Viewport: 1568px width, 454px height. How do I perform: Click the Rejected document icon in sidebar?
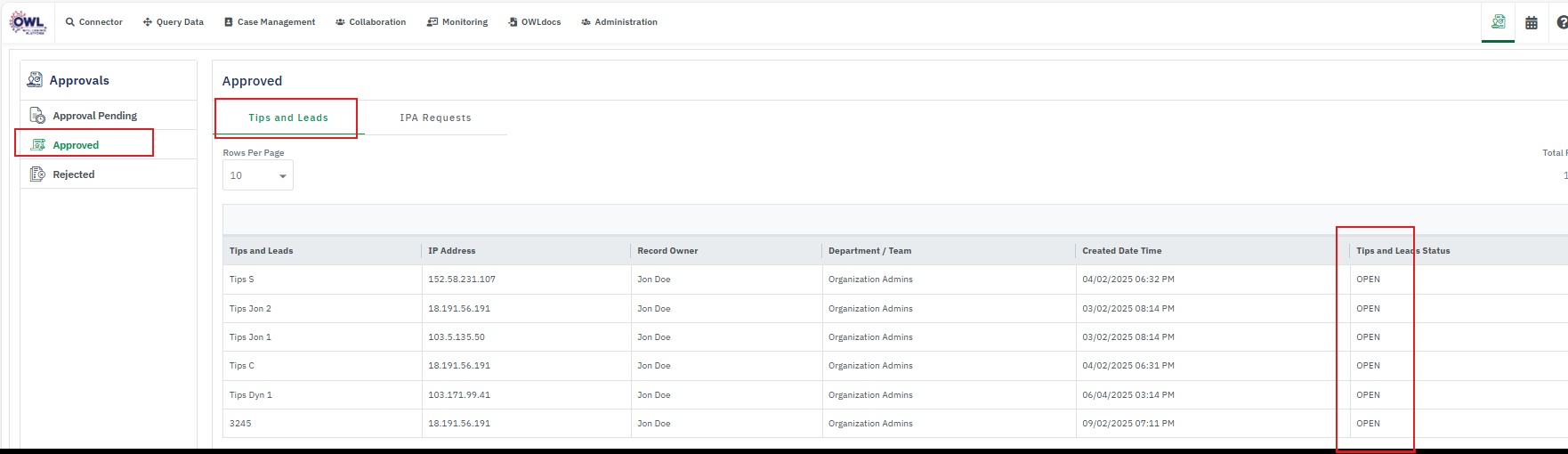(37, 174)
